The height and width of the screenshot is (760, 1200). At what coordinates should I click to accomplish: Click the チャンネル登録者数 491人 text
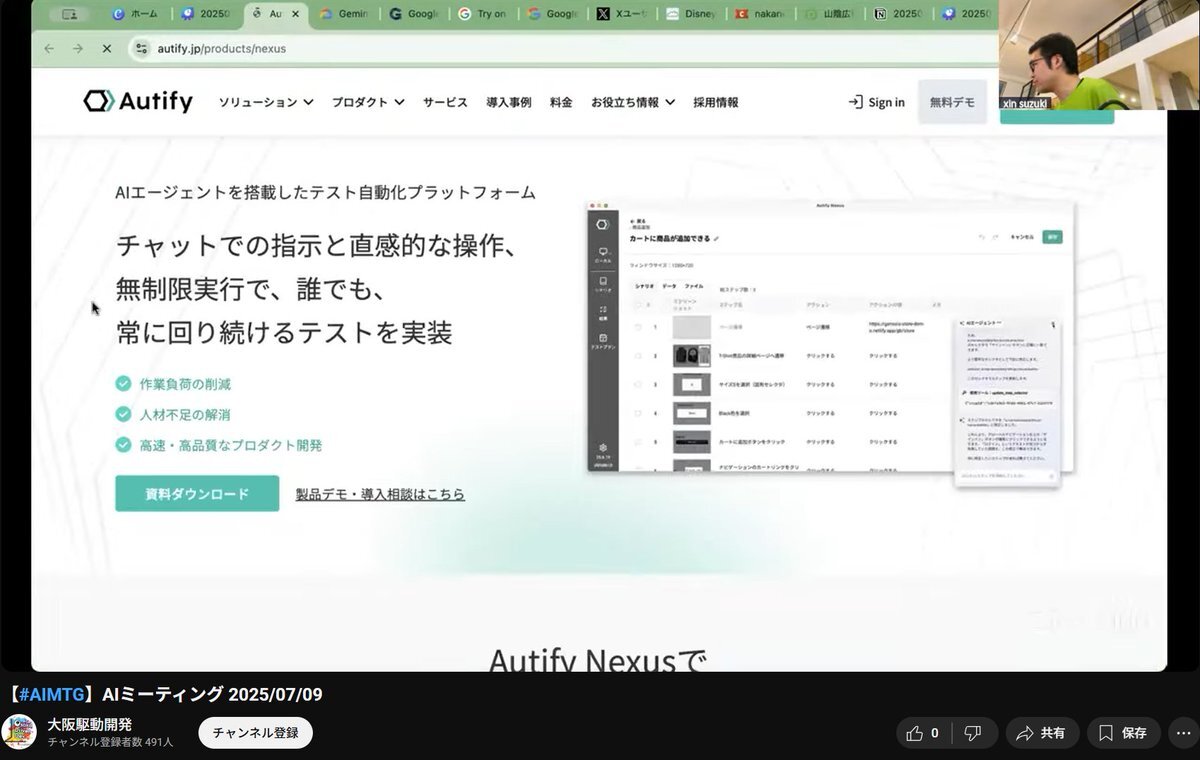(110, 742)
